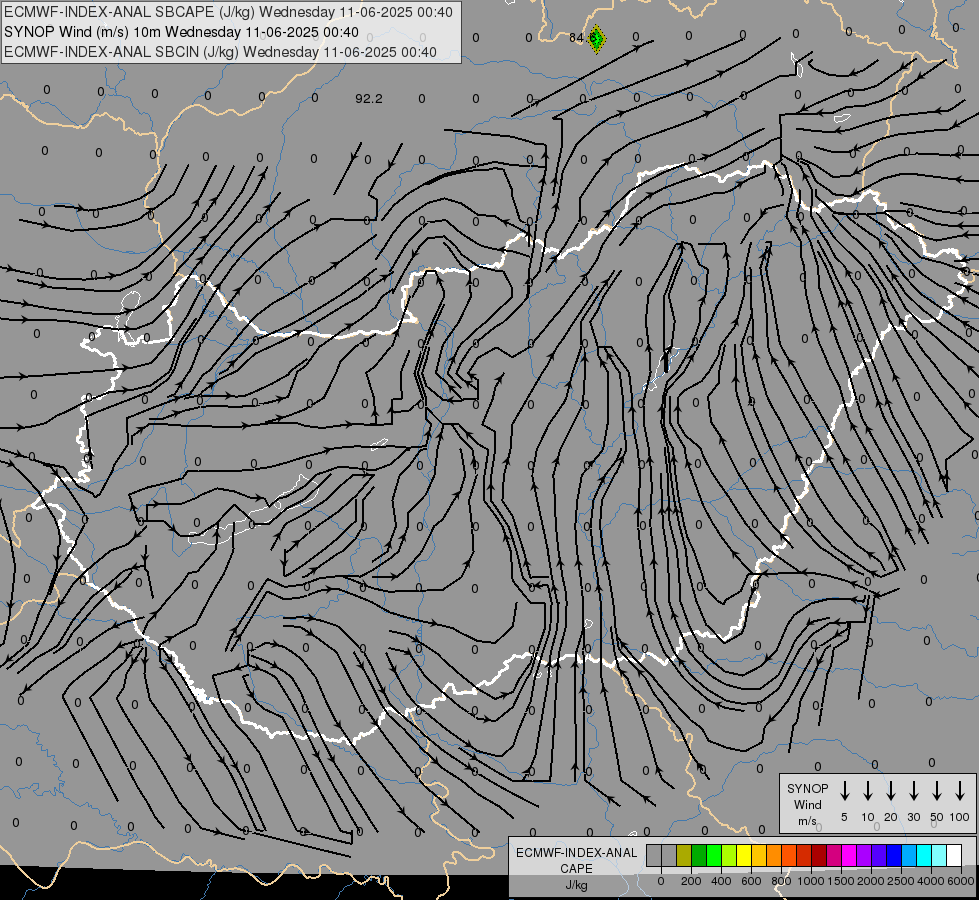The width and height of the screenshot is (979, 900).
Task: Click the 800 tick label on CAPE scale
Action: (781, 881)
